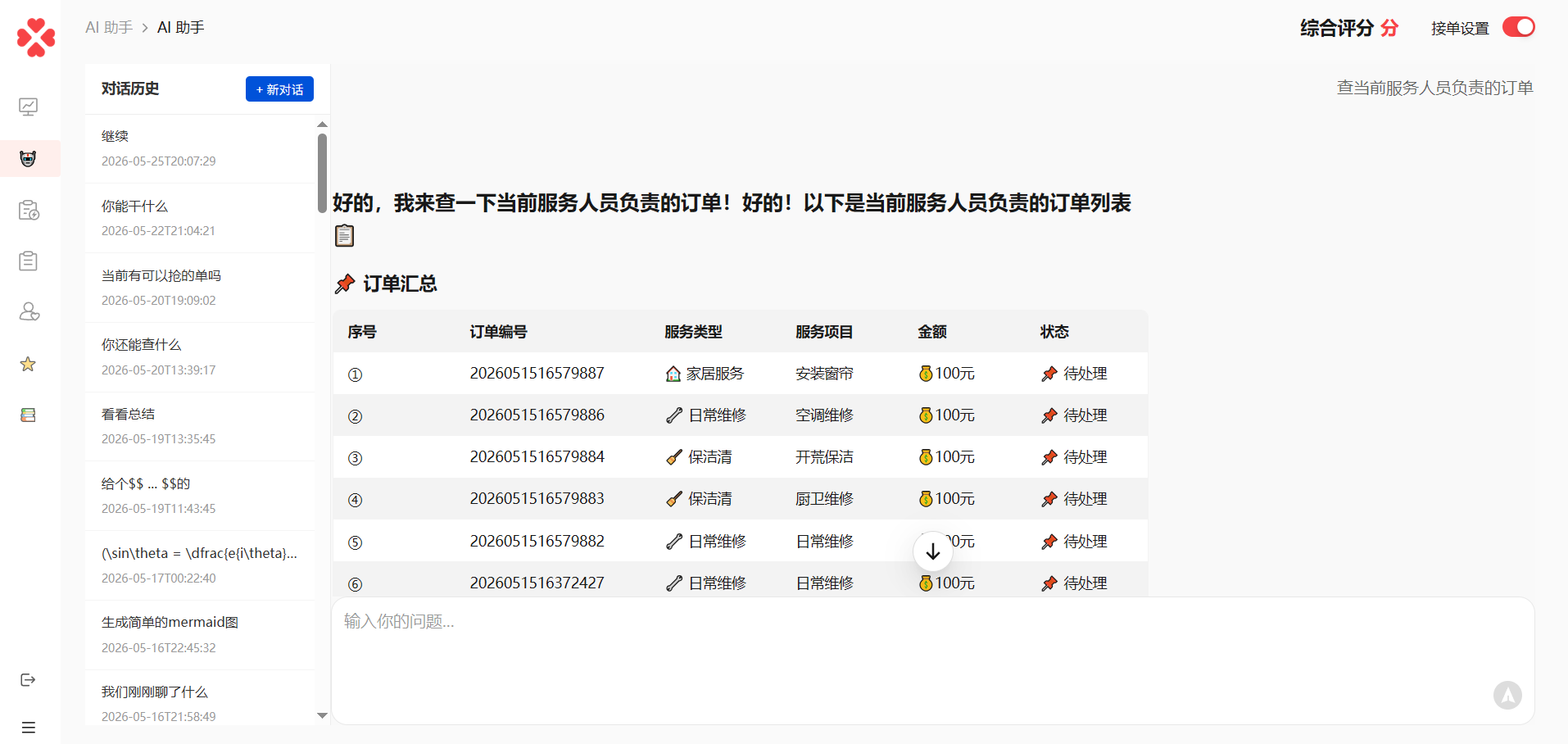Focus the 输入你的问题 text input
This screenshot has width=1568, height=744.
click(x=932, y=660)
